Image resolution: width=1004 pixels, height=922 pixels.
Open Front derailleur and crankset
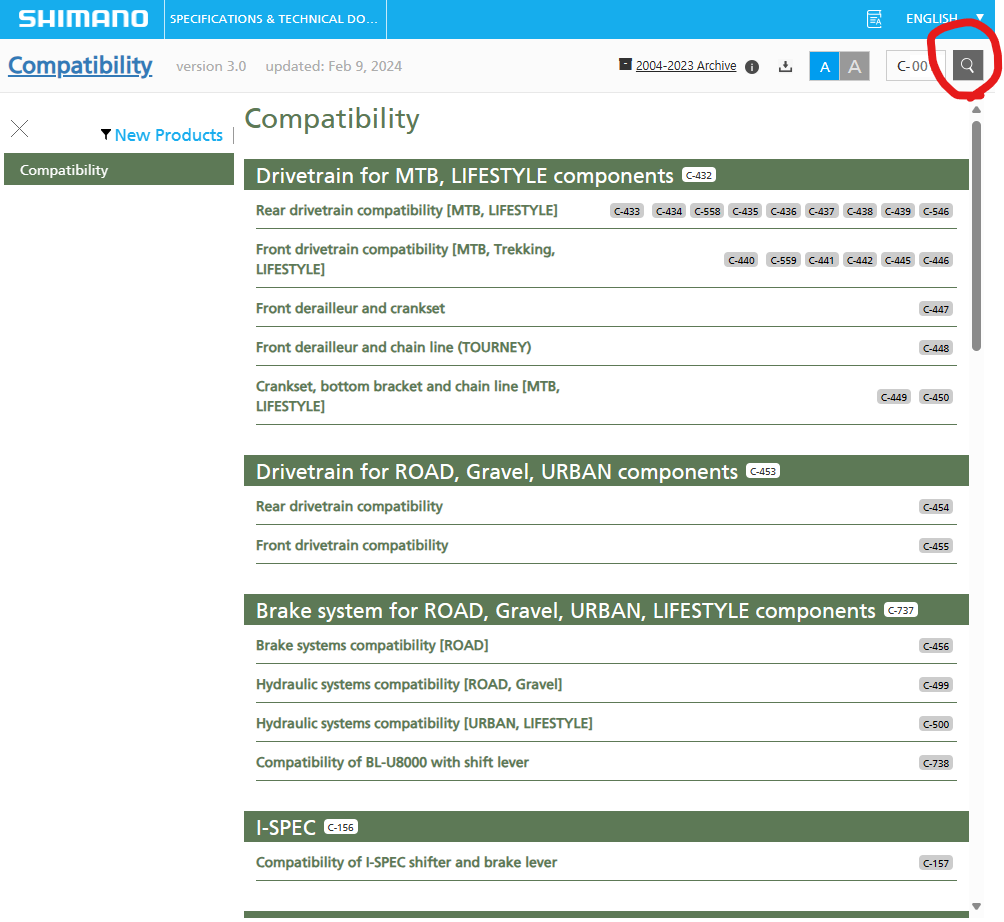[x=350, y=308]
